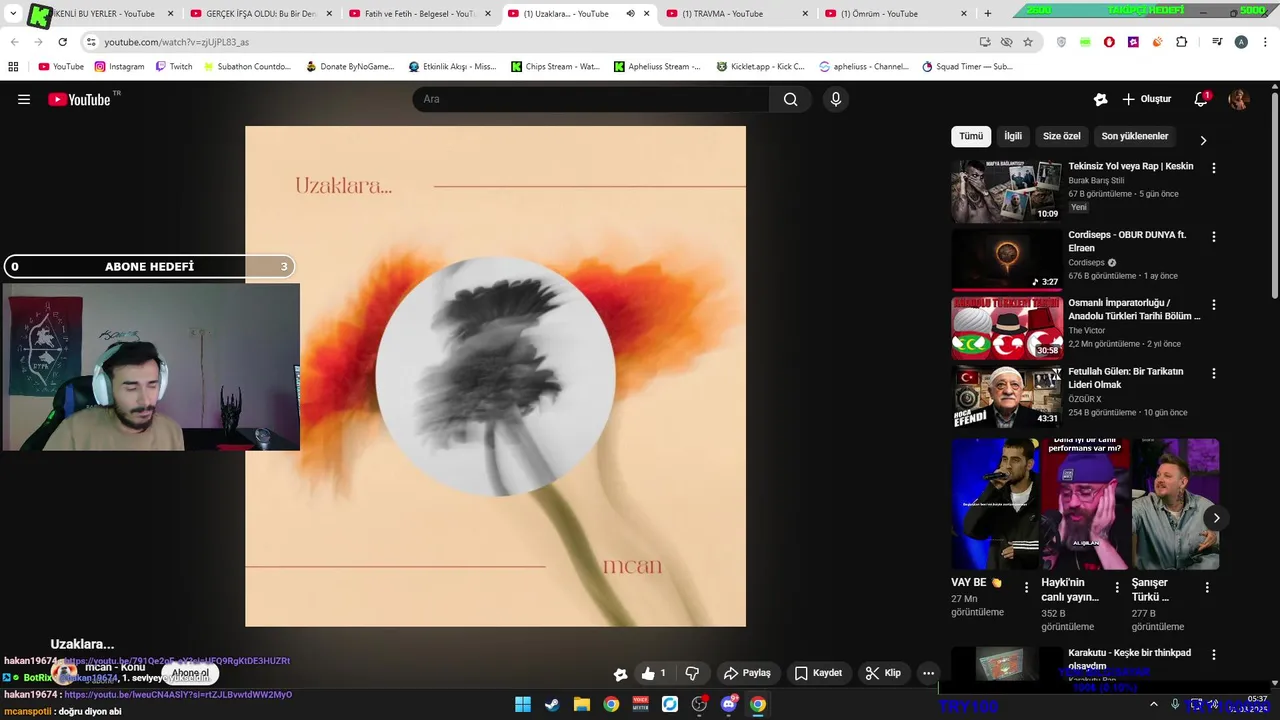Go back to the previous page in Chrome
The height and width of the screenshot is (720, 1280).
pyautogui.click(x=14, y=42)
